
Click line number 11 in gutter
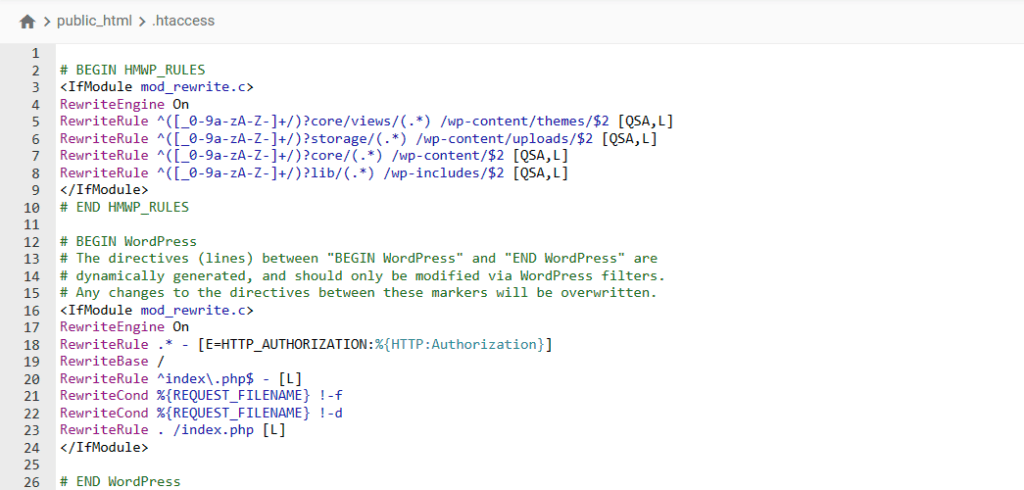32,225
